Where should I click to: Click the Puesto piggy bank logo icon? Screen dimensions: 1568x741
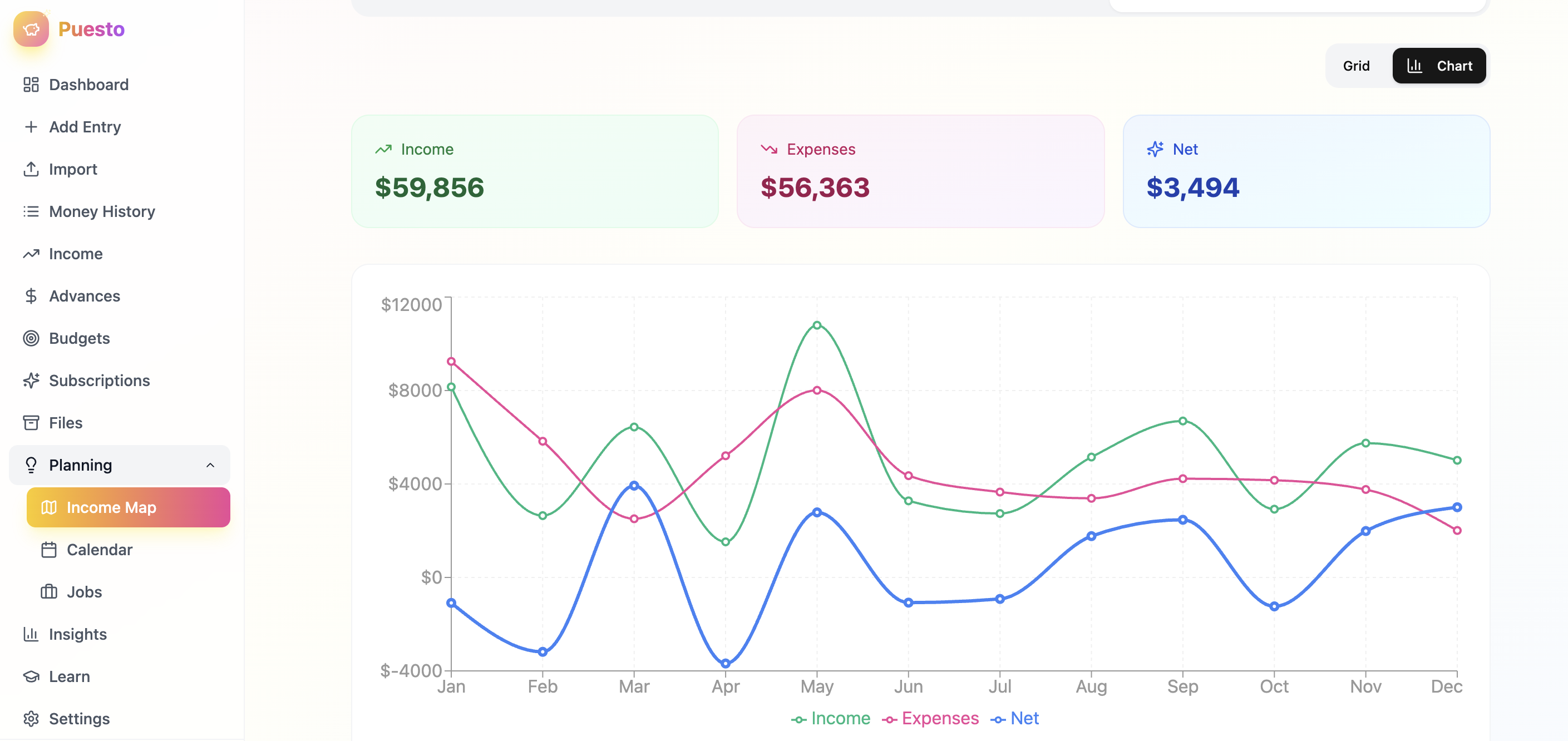(31, 28)
